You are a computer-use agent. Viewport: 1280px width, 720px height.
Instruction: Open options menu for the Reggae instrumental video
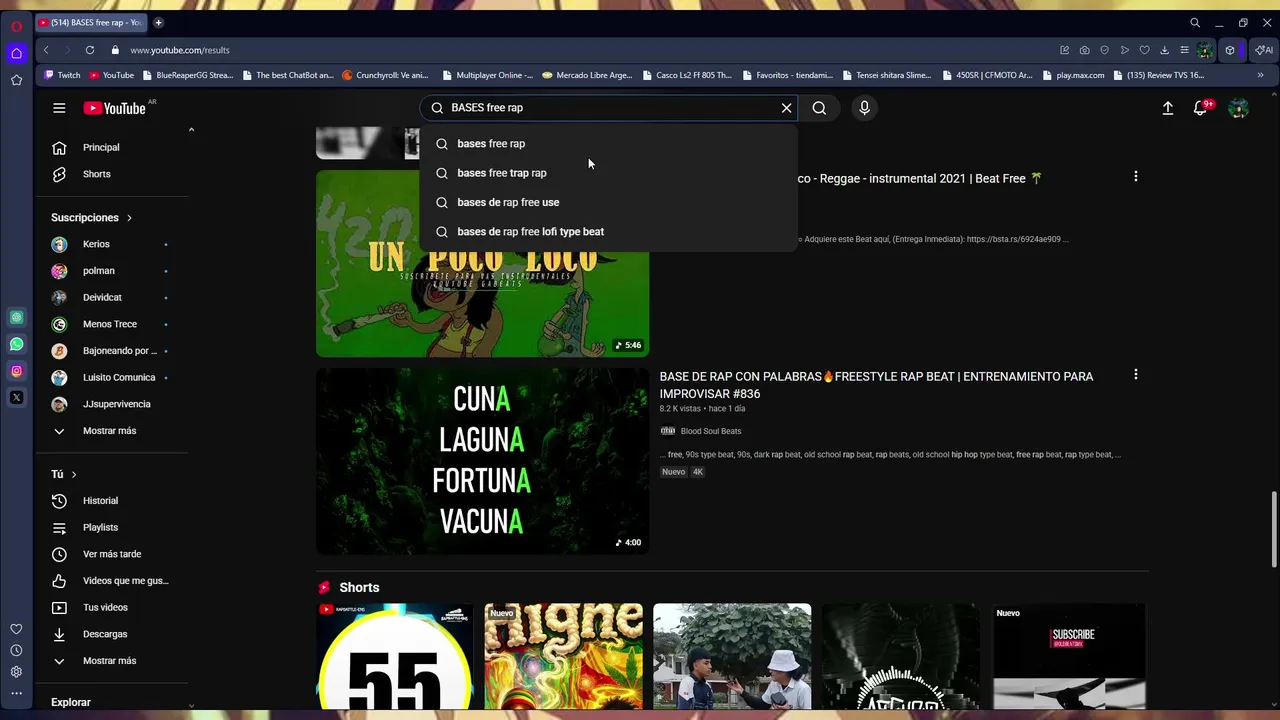(x=1135, y=176)
